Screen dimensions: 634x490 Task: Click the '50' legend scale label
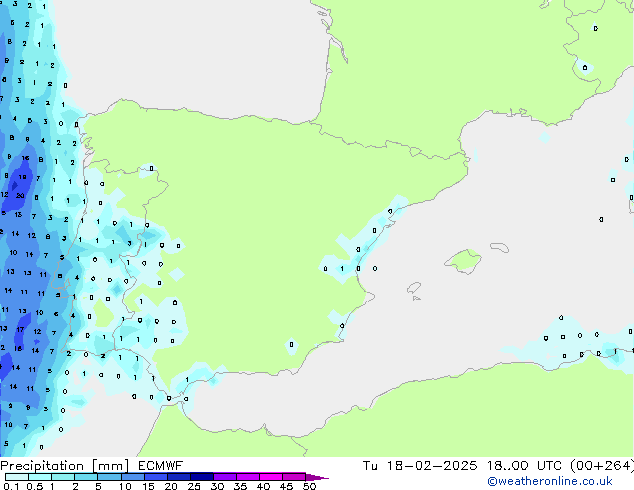[309, 486]
